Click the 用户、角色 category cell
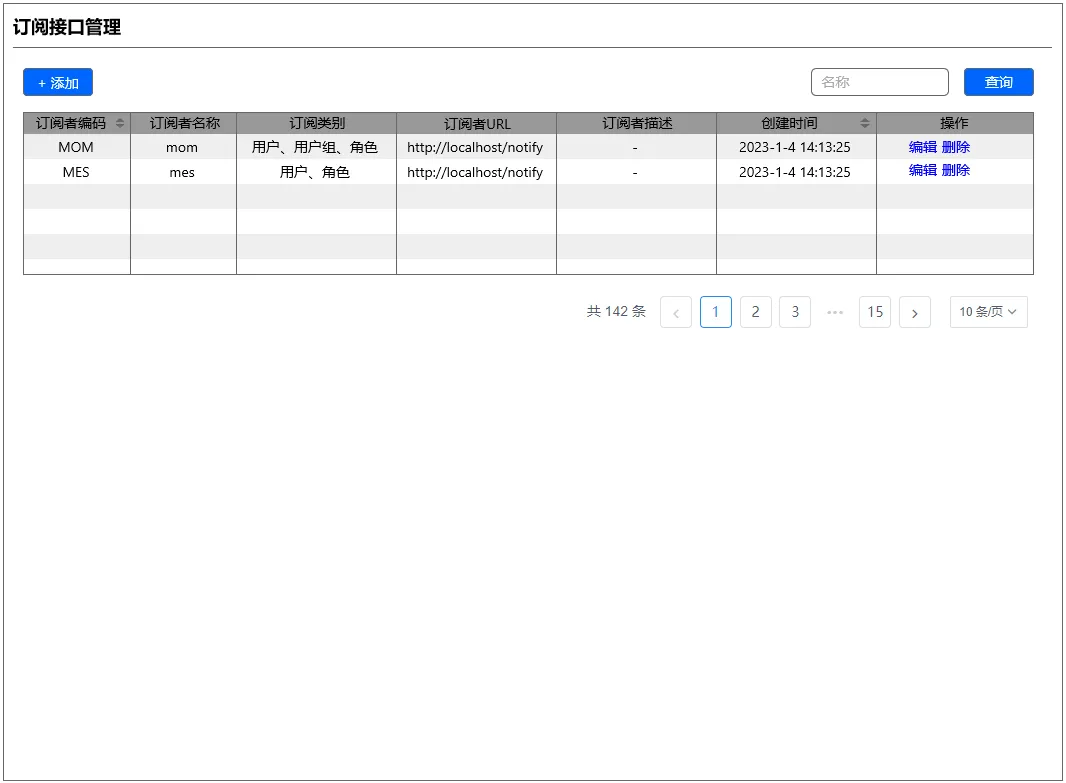This screenshot has width=1066, height=783. click(315, 172)
